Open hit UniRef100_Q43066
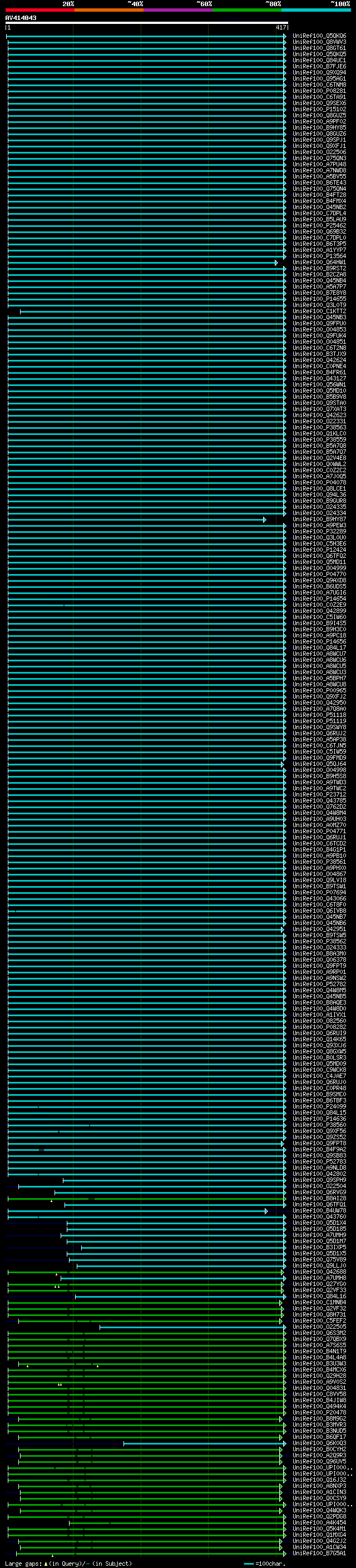The image size is (356, 1568). [319, 899]
